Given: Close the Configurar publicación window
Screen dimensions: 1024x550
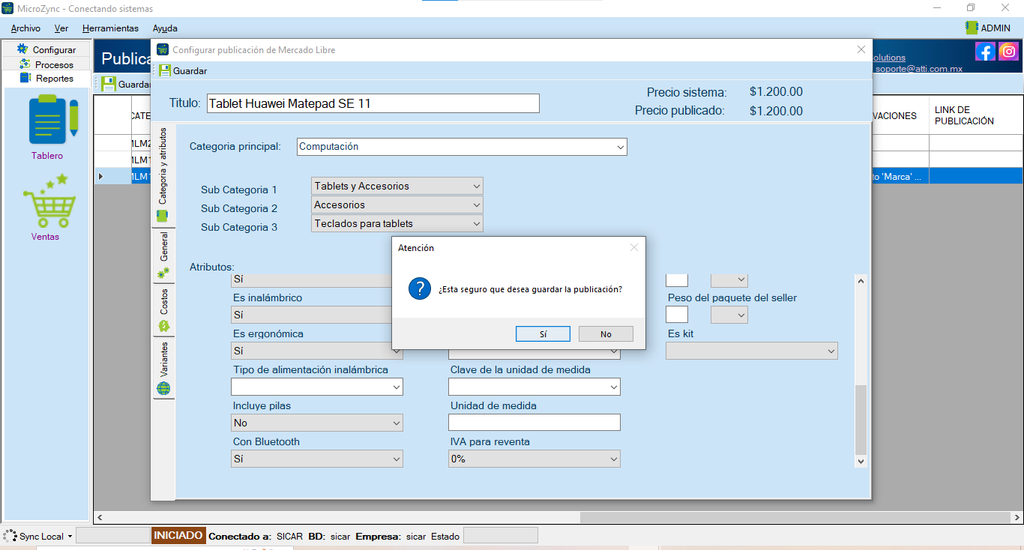Looking at the screenshot, I should (861, 50).
